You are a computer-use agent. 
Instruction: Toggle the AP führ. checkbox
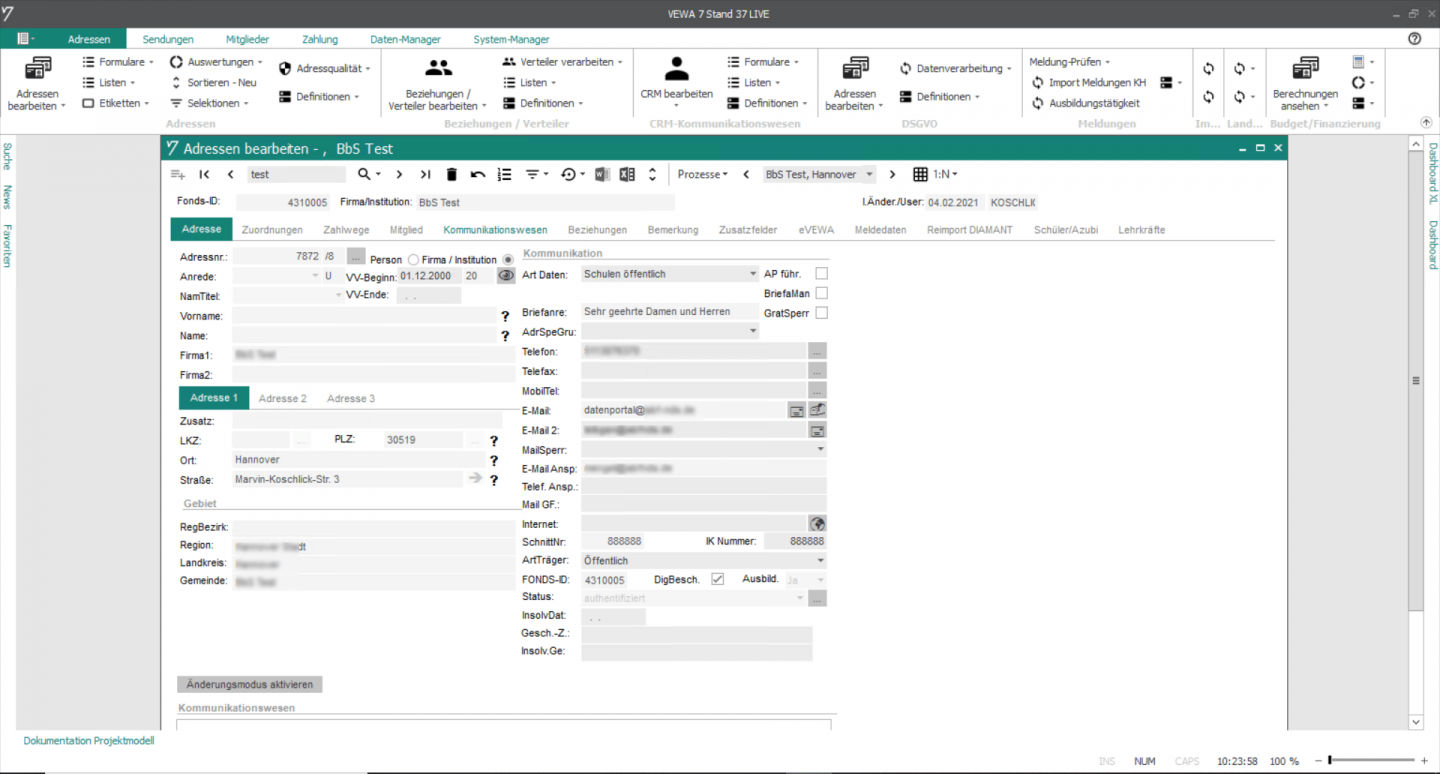pos(822,273)
